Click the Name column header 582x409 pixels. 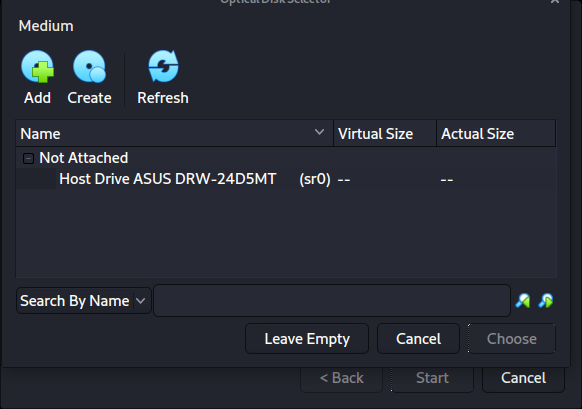[x=174, y=134]
